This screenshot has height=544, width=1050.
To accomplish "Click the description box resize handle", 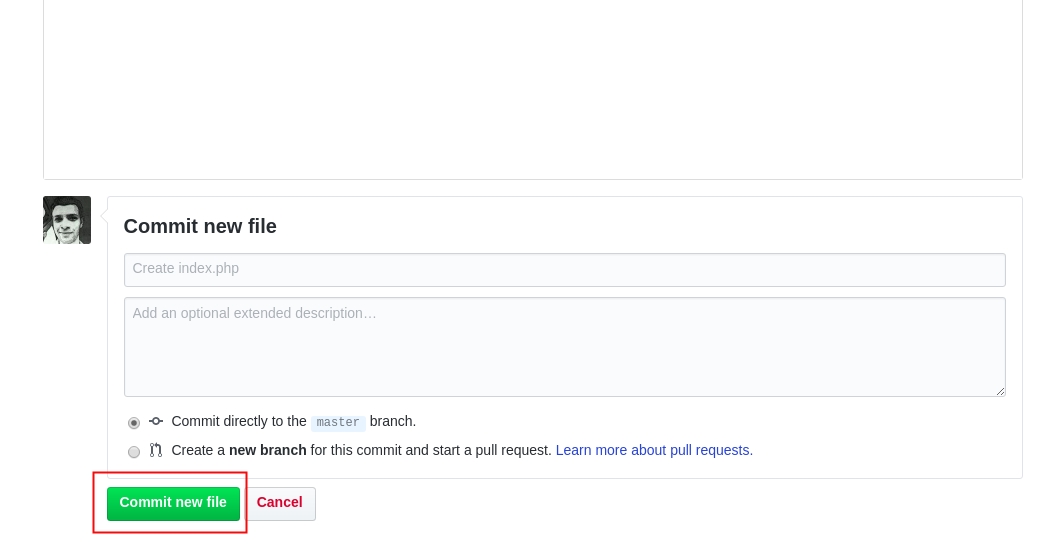I will [x=1000, y=391].
